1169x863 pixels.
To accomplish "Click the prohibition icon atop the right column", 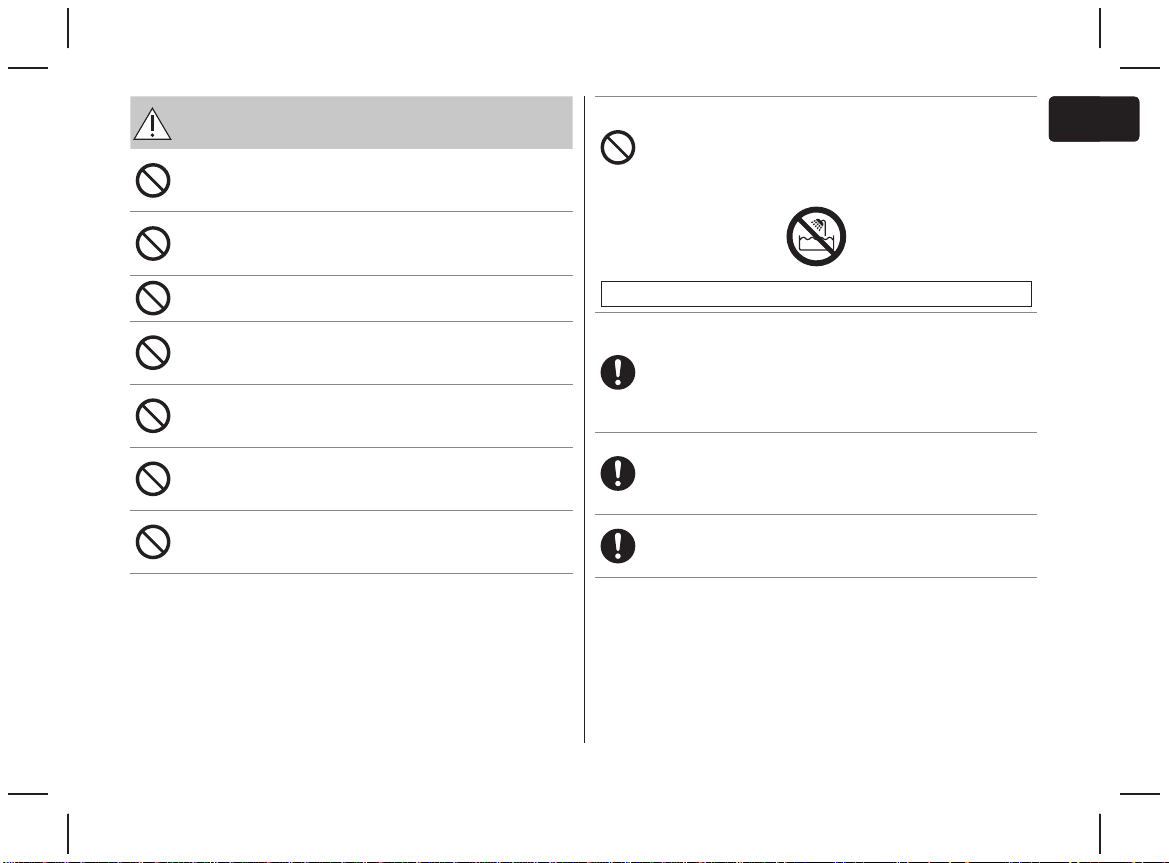I will coord(618,148).
